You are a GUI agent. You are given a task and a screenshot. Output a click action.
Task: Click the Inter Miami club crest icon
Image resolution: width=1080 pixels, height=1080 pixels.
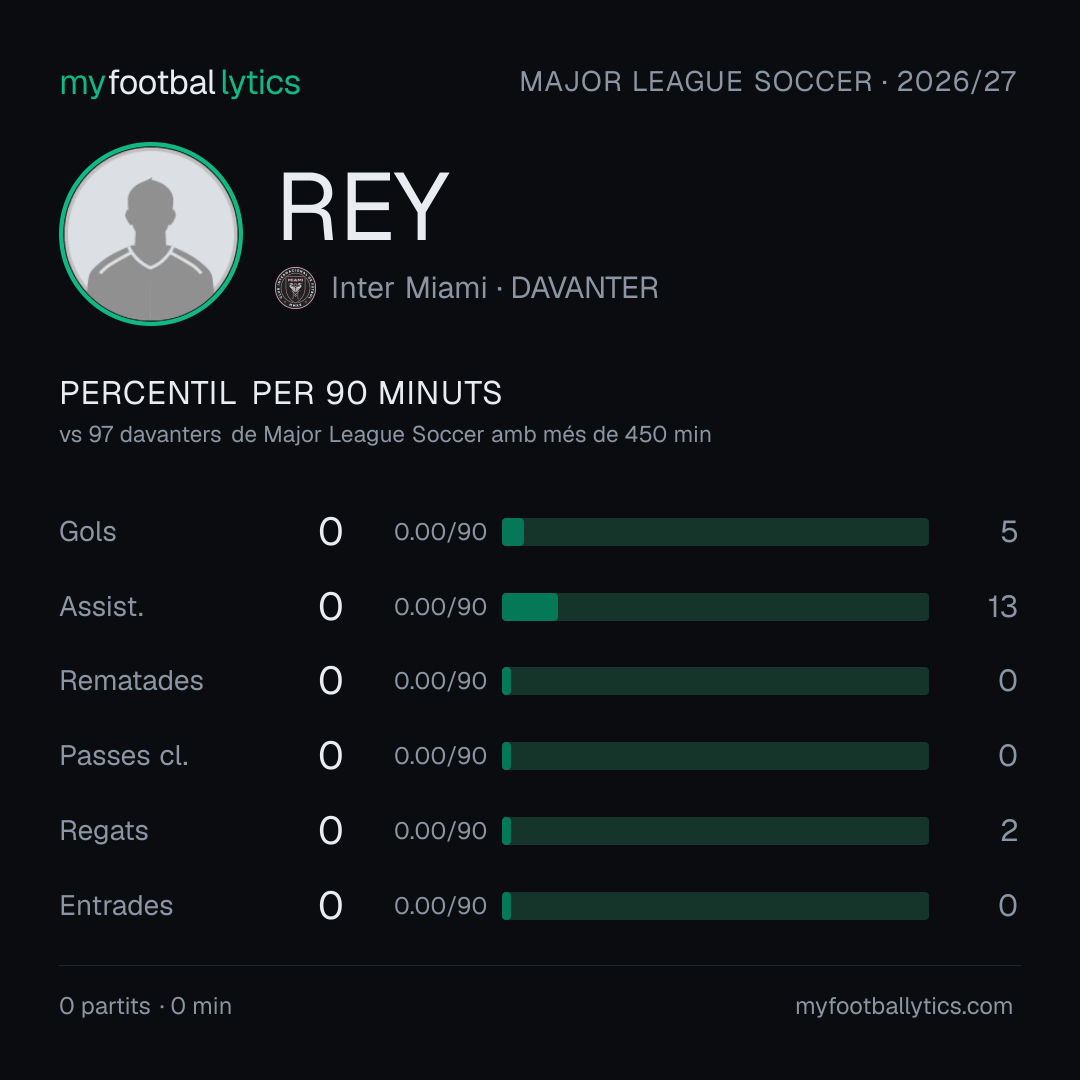(295, 287)
